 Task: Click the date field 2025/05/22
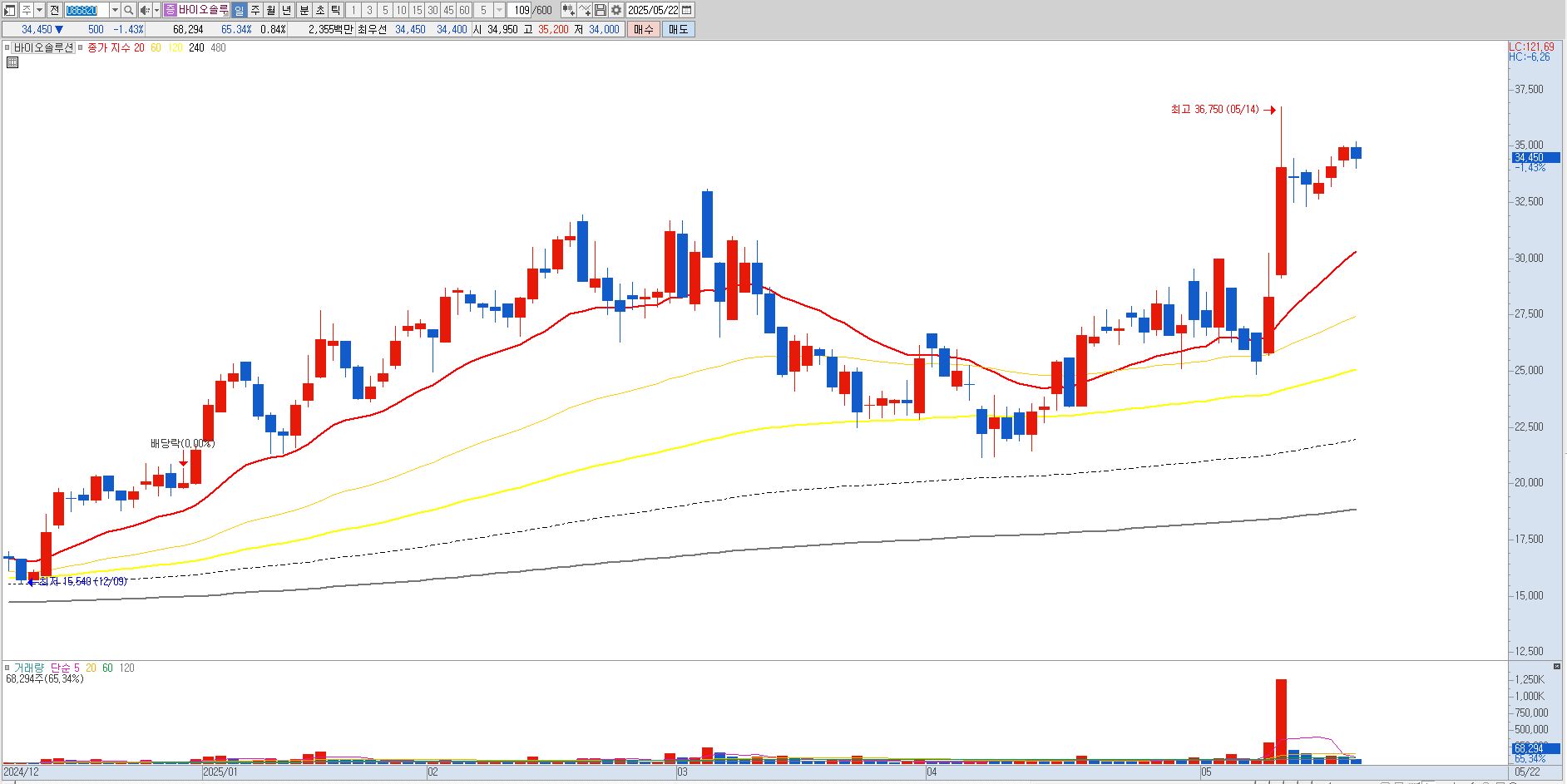coord(653,10)
